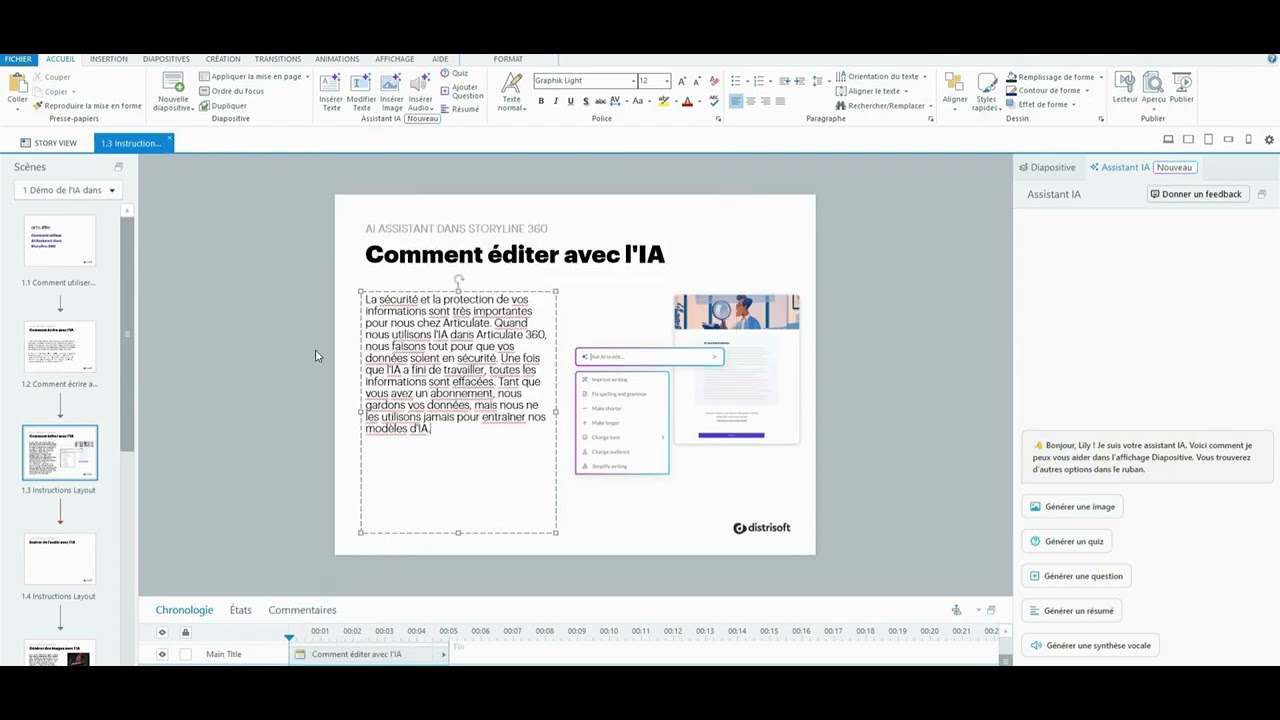Open Graphik Light font dropdown

(x=633, y=81)
